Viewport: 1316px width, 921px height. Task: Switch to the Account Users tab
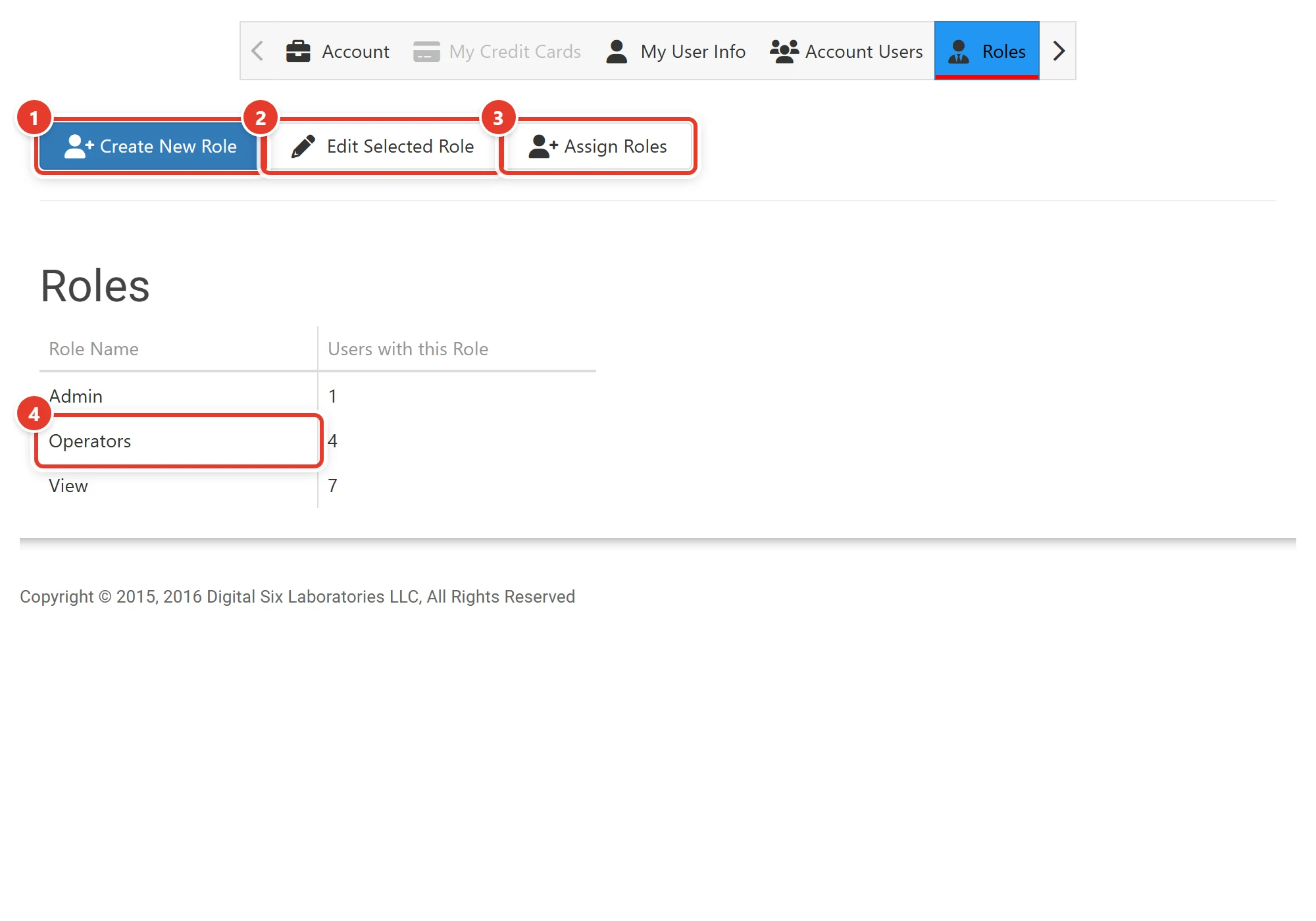(846, 51)
